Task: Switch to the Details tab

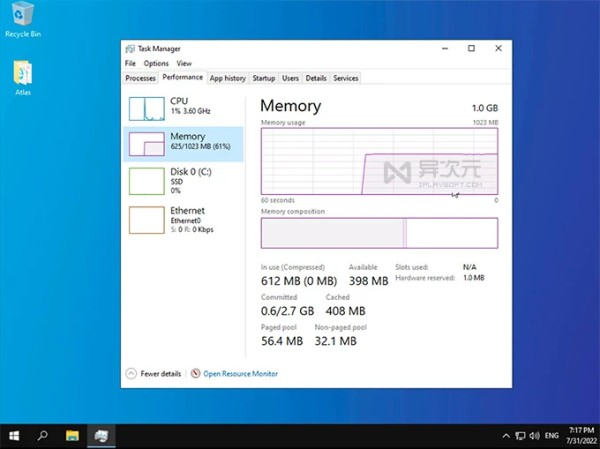Action: pos(316,78)
